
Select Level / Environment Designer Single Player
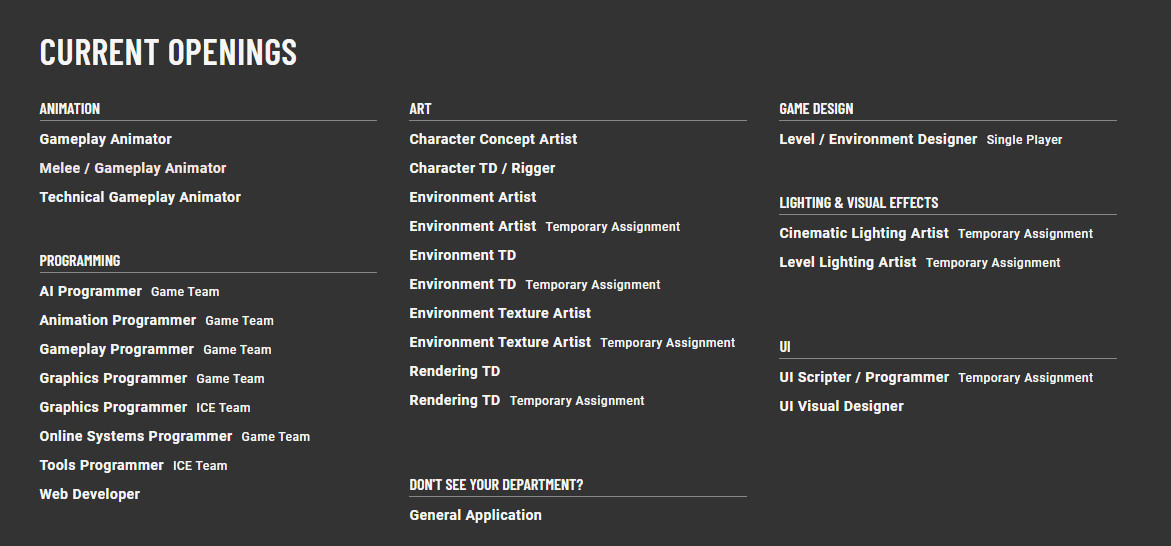921,140
